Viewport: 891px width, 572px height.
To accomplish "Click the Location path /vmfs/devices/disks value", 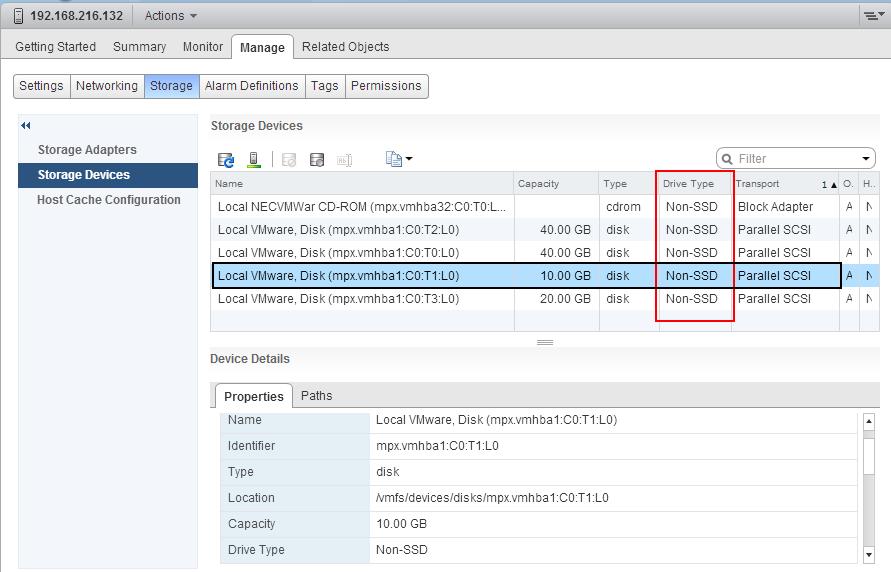I will pos(492,498).
